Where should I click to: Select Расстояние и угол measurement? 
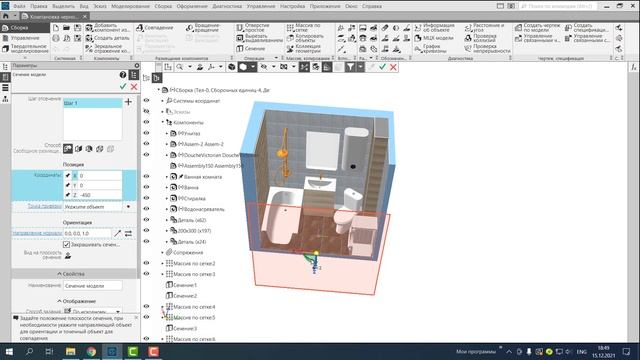[x=484, y=28]
